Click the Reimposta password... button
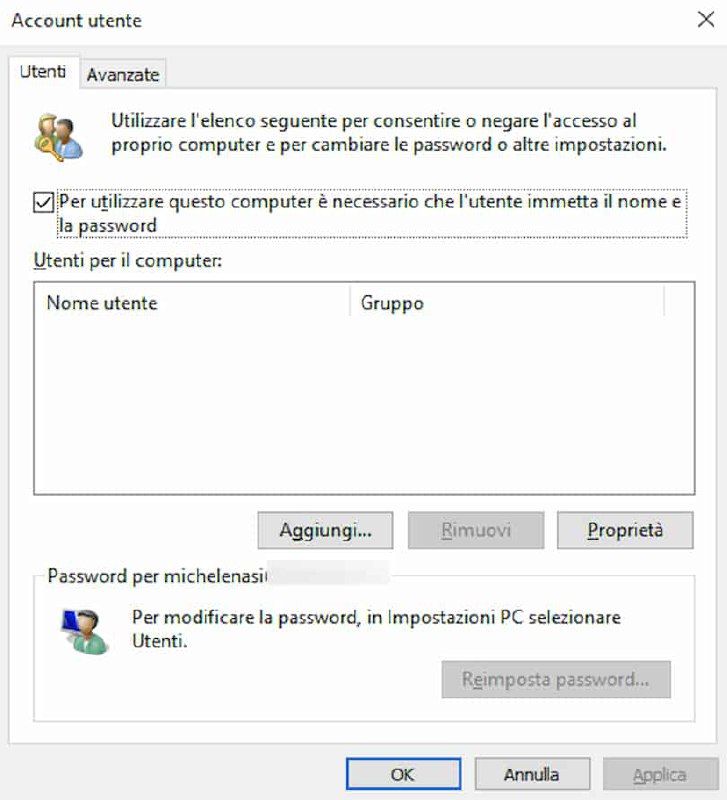The height and width of the screenshot is (800, 727). tap(556, 679)
